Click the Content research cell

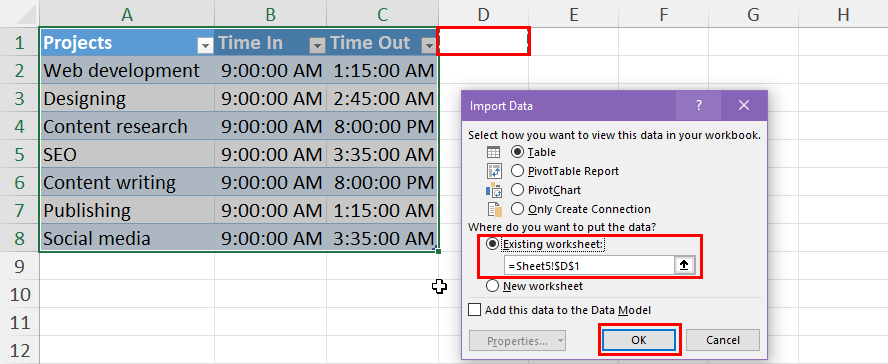click(127, 126)
